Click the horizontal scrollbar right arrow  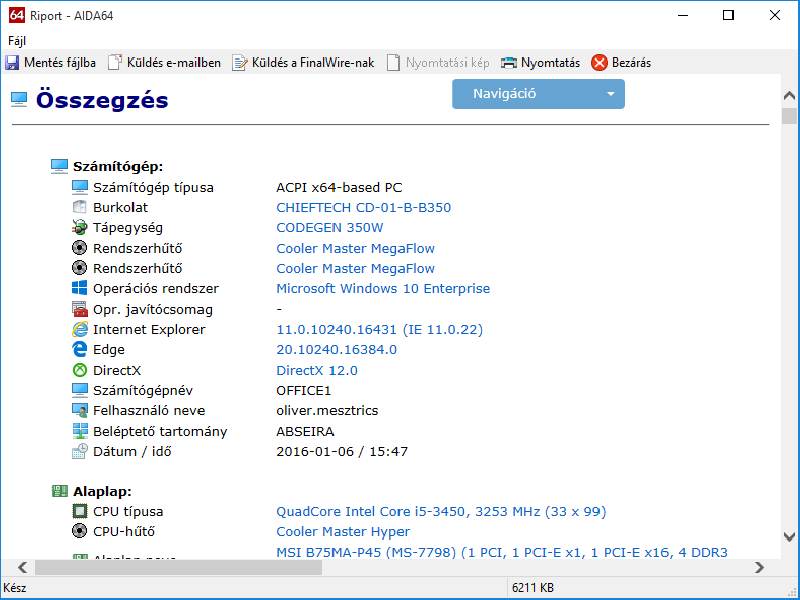759,567
